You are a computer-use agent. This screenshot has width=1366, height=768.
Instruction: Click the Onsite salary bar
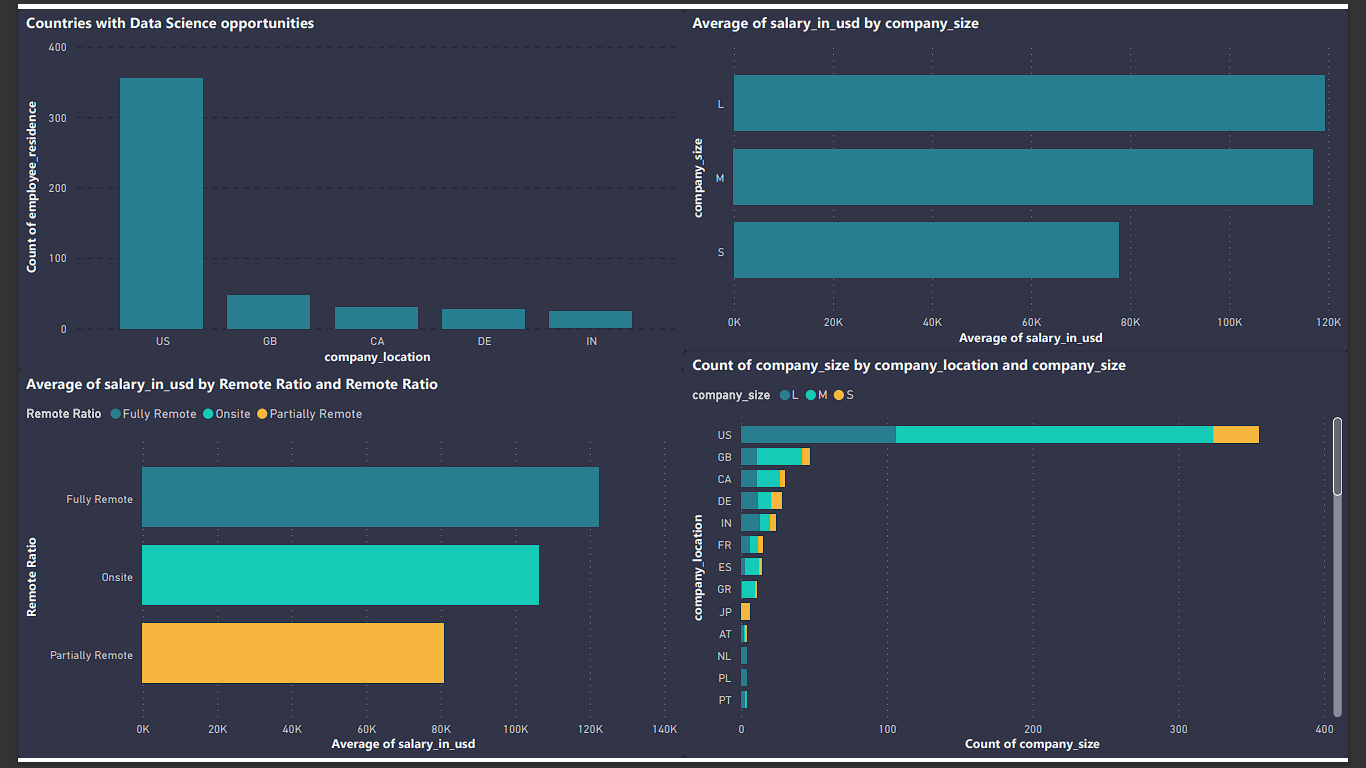pyautogui.click(x=340, y=575)
